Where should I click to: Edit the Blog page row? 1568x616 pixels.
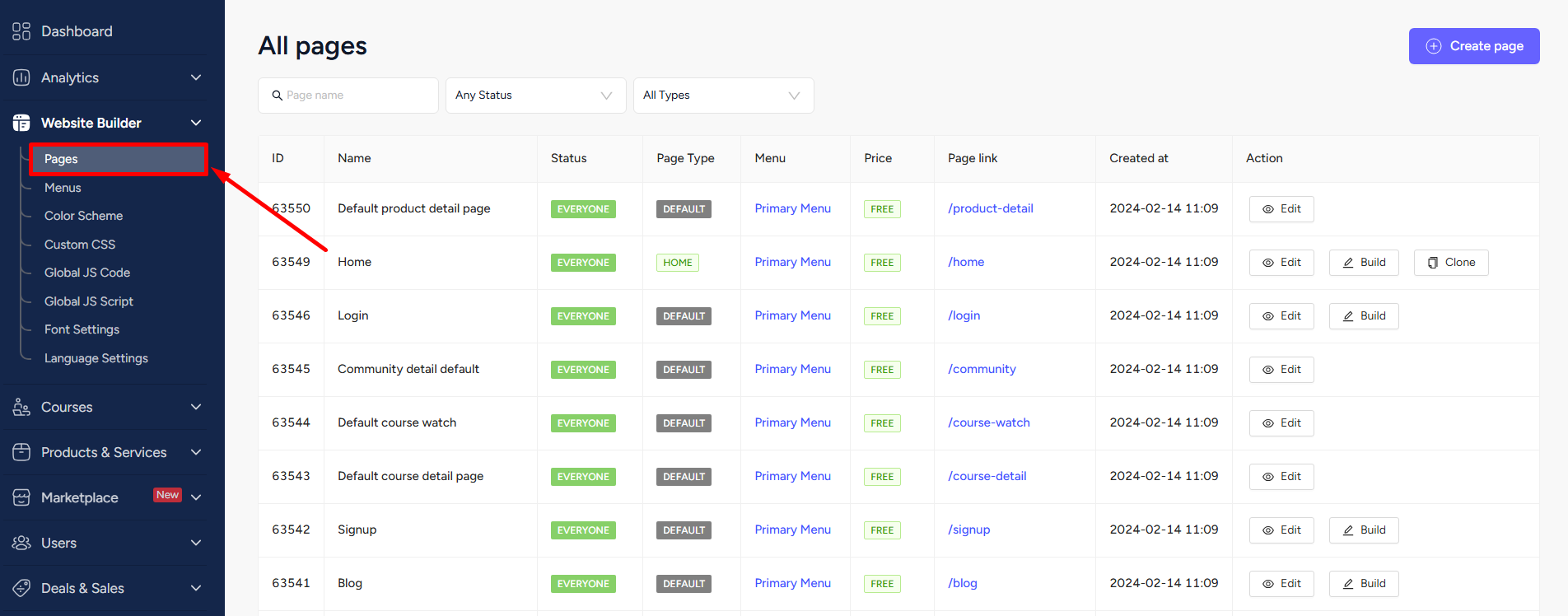(1281, 584)
